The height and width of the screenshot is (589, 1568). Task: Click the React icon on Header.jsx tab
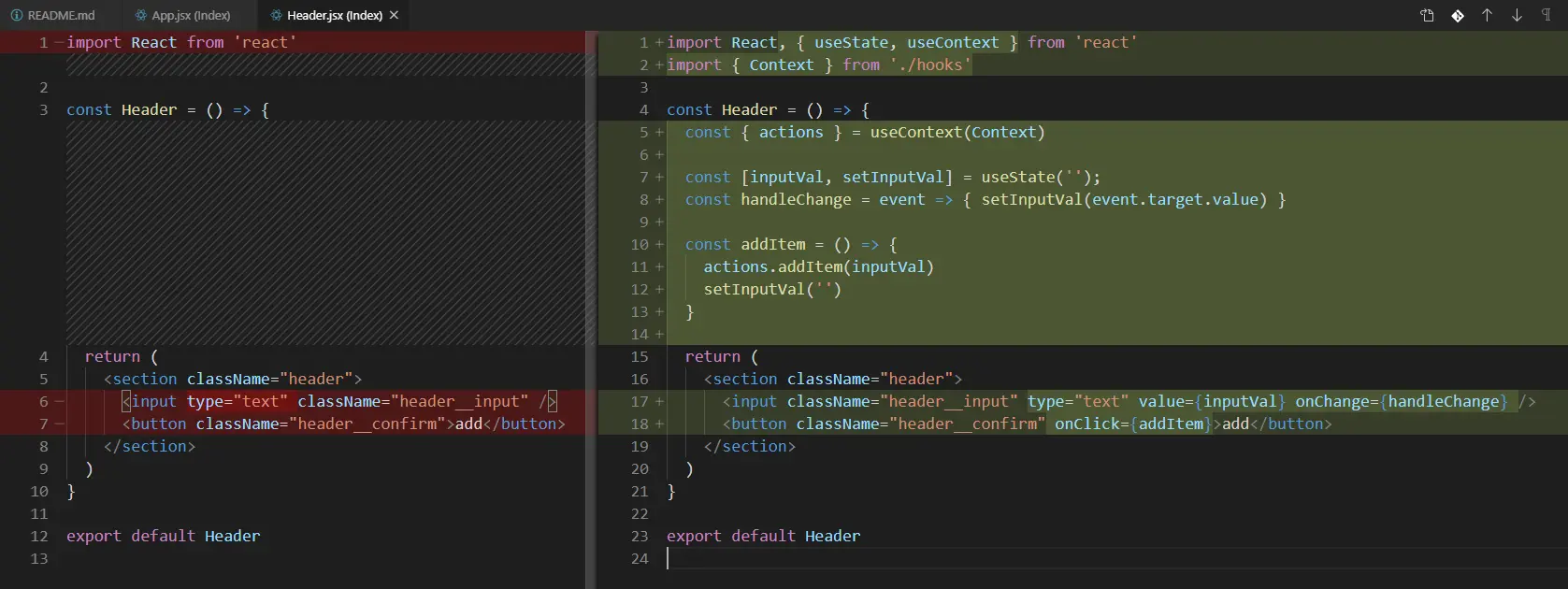point(276,15)
